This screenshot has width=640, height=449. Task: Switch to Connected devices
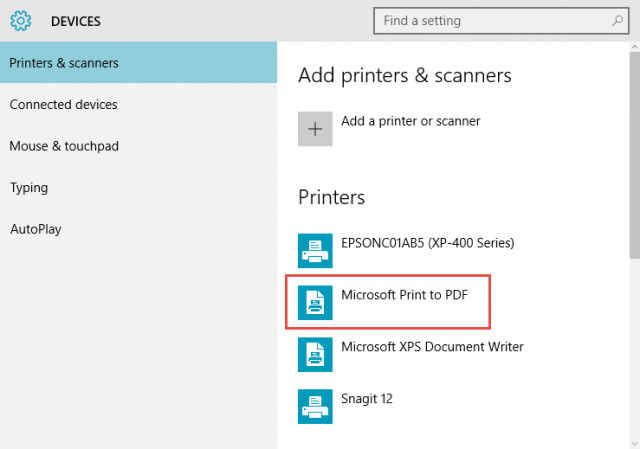tap(63, 104)
